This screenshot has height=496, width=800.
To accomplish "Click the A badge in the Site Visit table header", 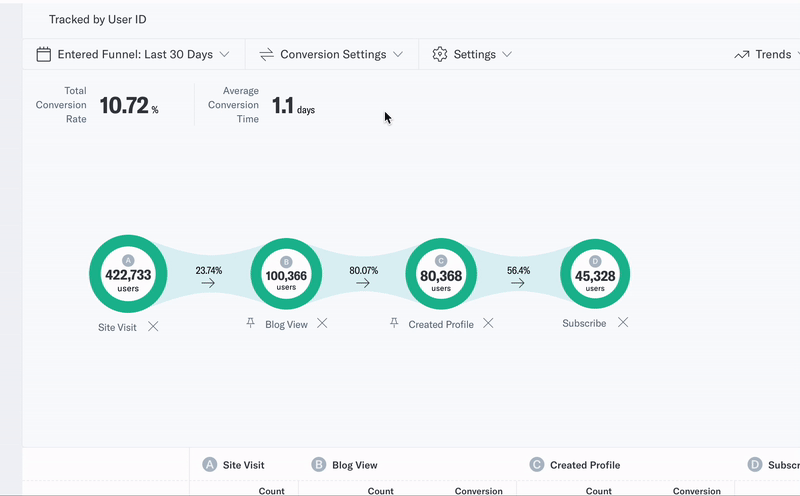I will coord(210,465).
